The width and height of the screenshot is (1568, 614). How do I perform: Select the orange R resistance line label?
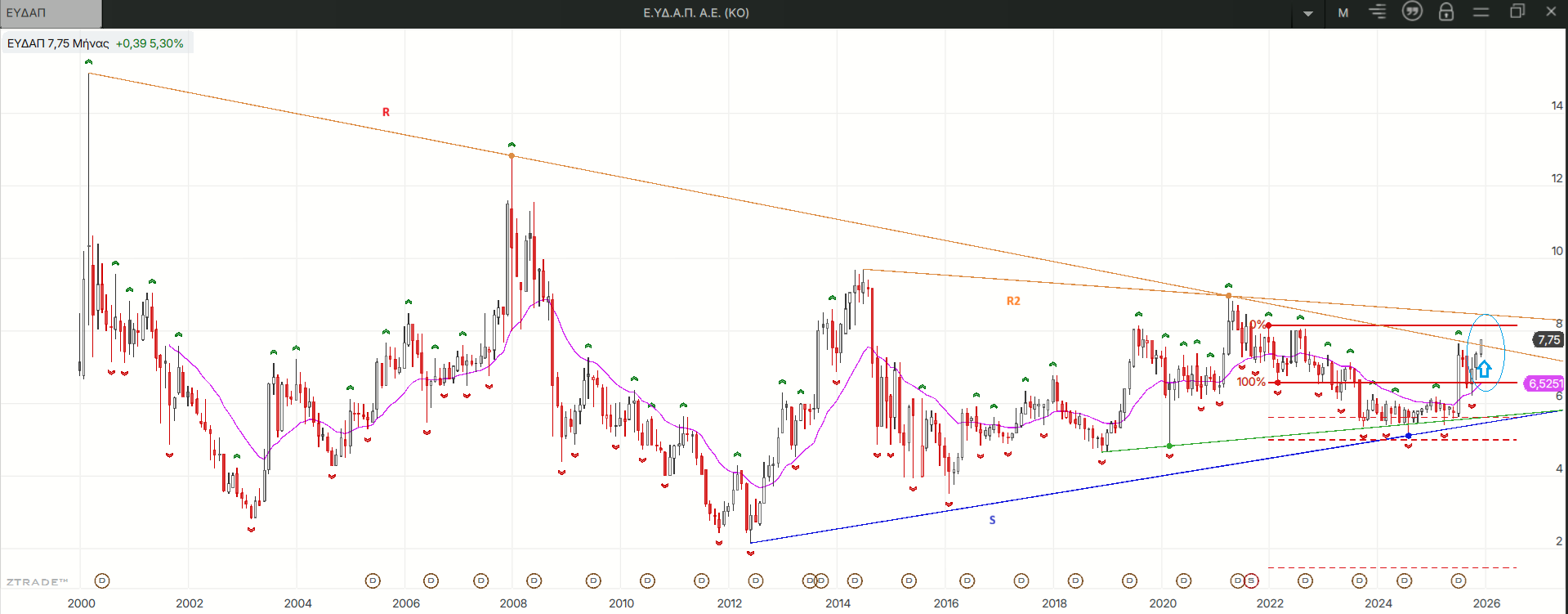point(386,112)
